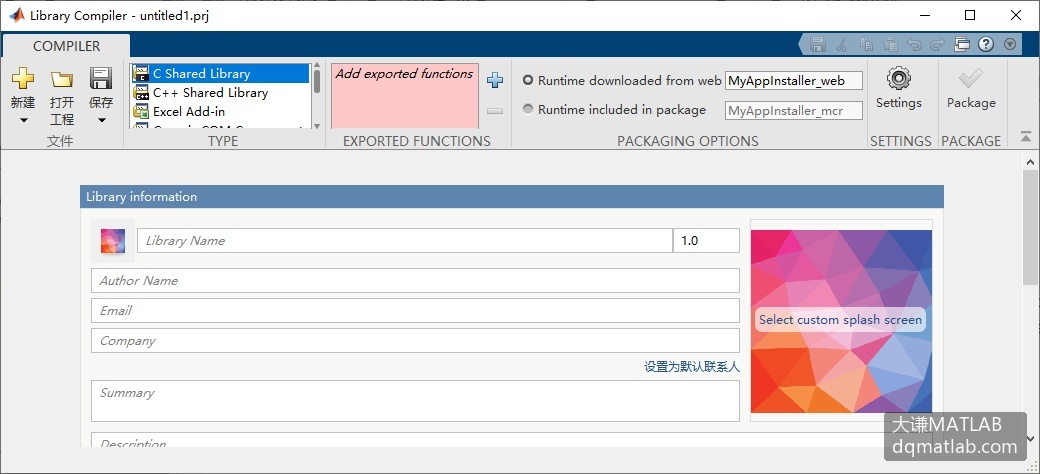Click the quick access Undo arrow
This screenshot has width=1040, height=474.
tap(914, 44)
